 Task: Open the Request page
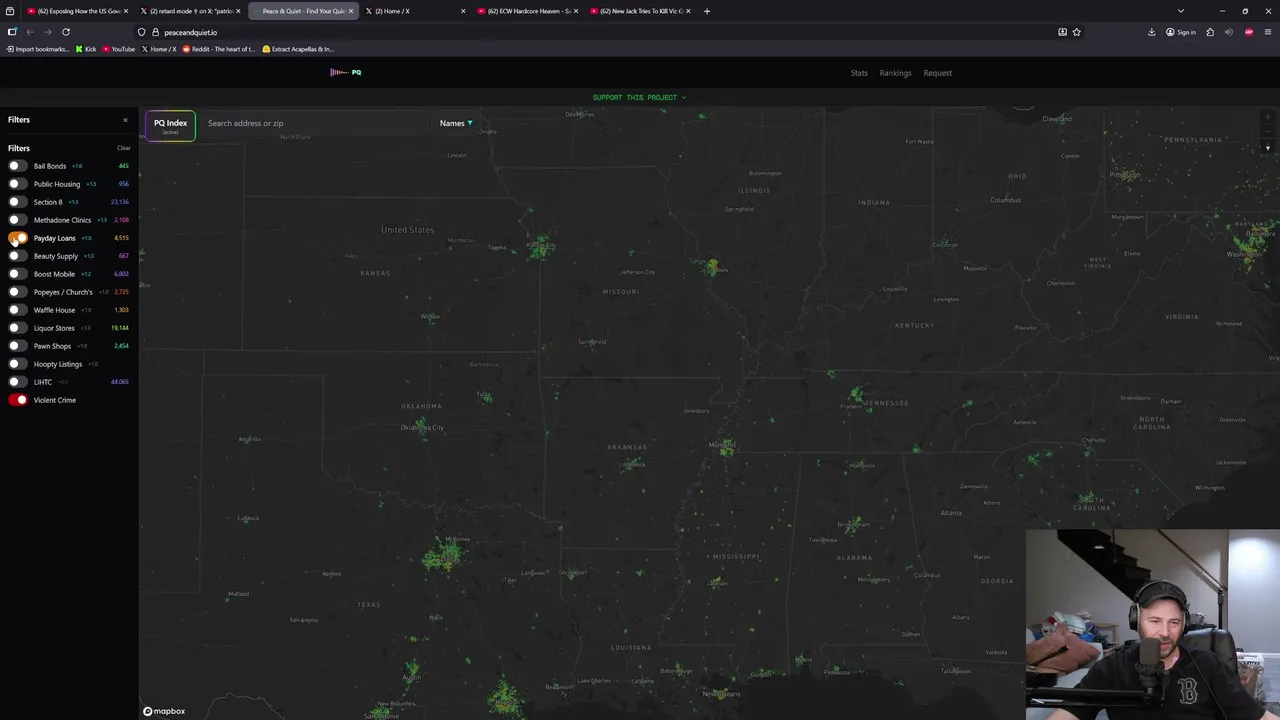[x=937, y=73]
